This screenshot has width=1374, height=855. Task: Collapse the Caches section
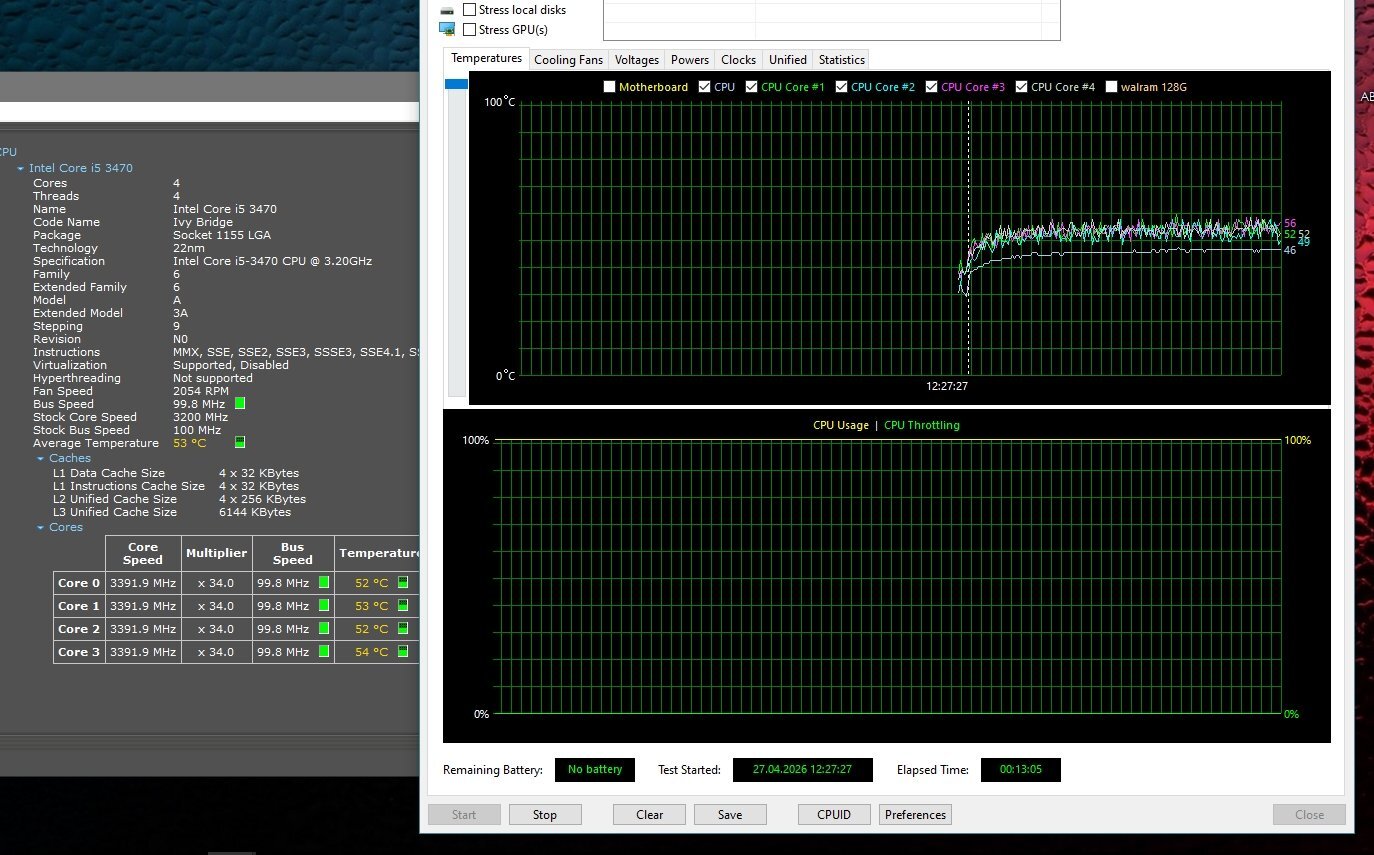41,458
